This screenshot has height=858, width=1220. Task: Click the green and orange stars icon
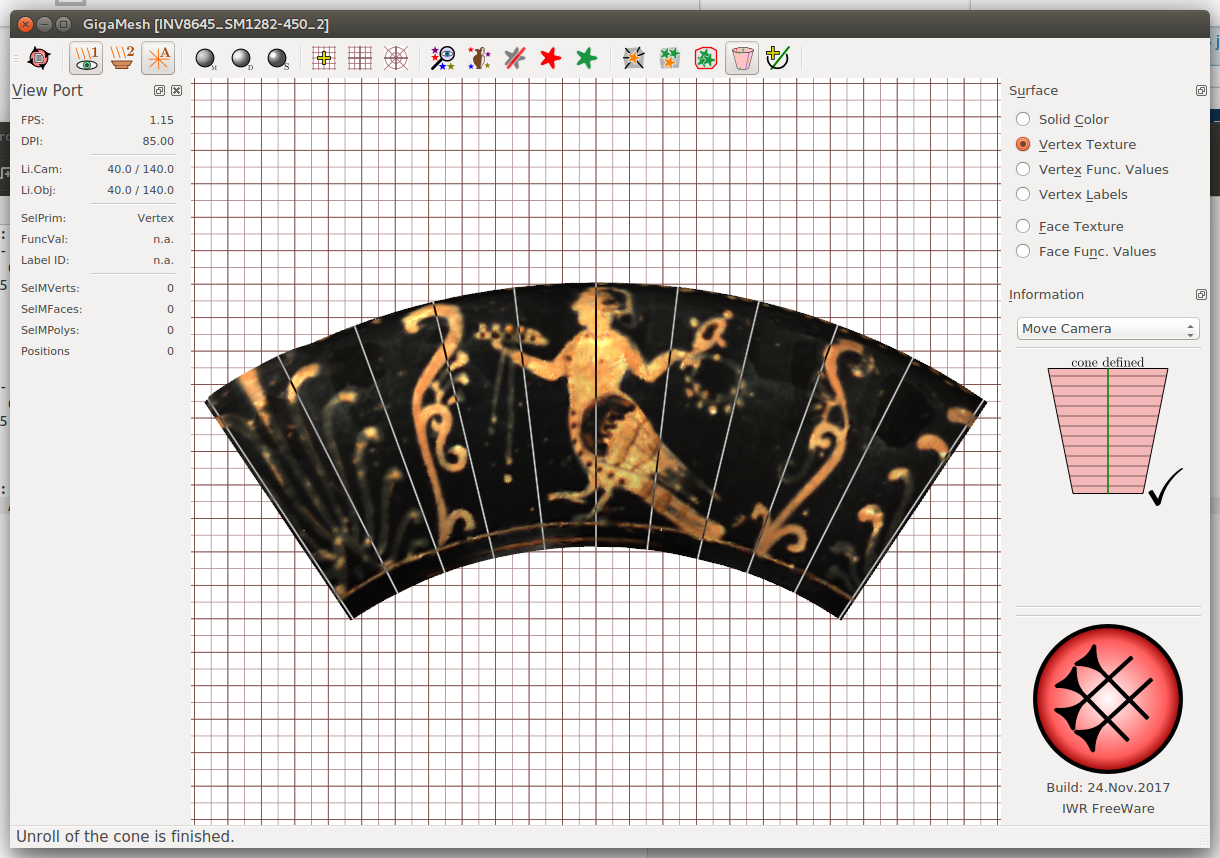point(669,59)
